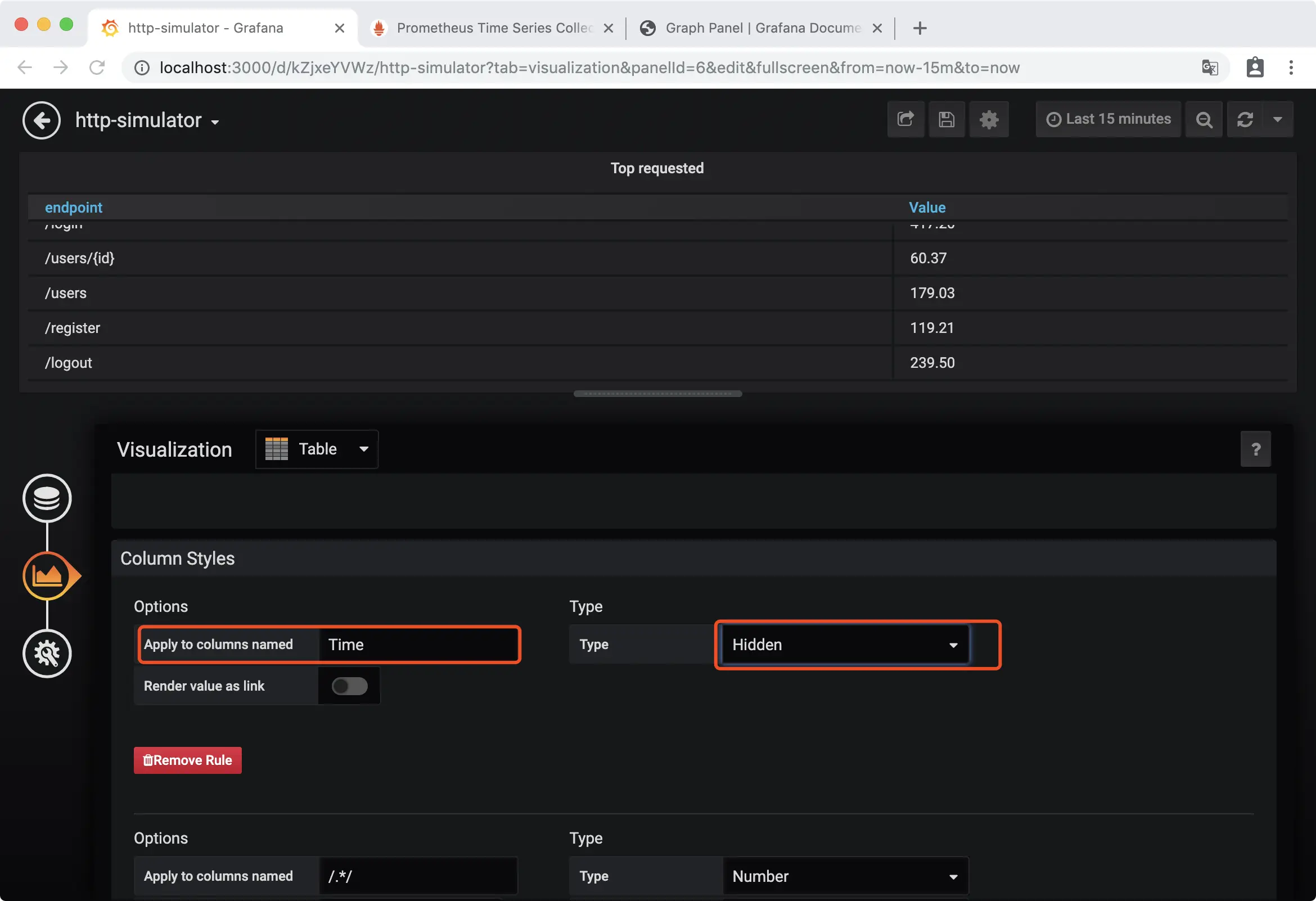Close the Prometheus Time Series tab
The image size is (1316, 901).
[608, 28]
